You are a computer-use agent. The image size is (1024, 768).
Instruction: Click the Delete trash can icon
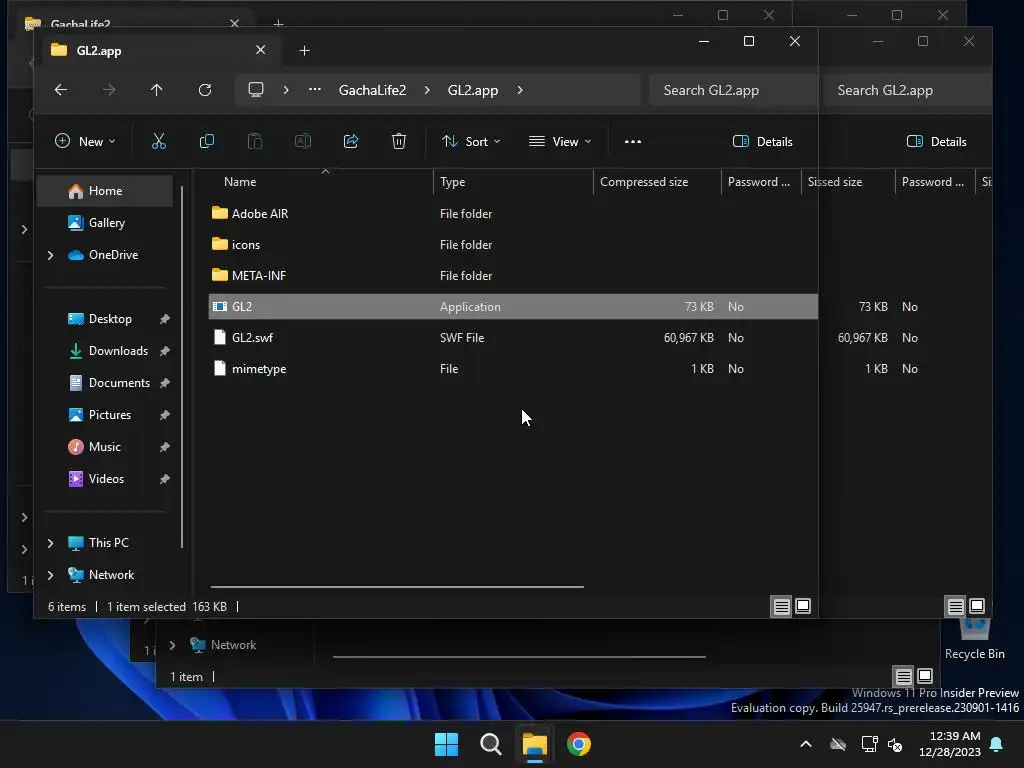(x=399, y=141)
